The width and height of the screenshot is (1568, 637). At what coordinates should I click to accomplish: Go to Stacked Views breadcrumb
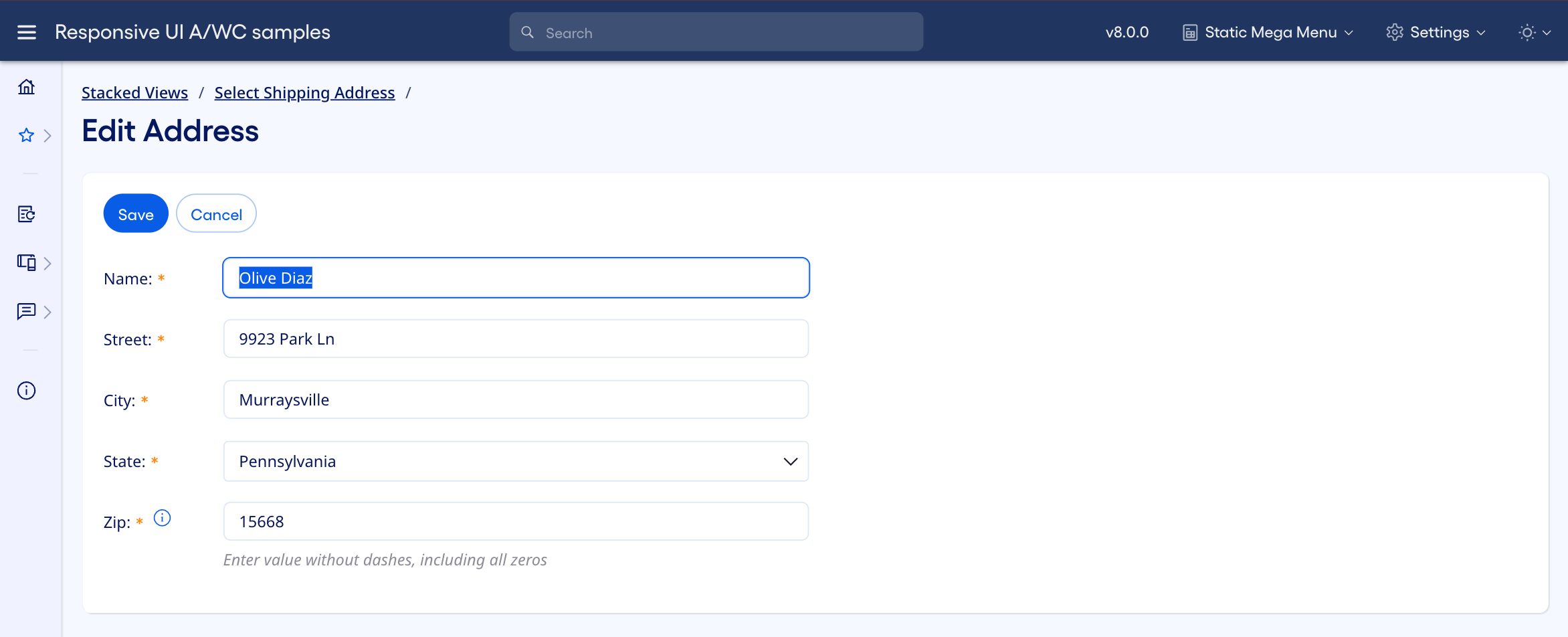134,93
